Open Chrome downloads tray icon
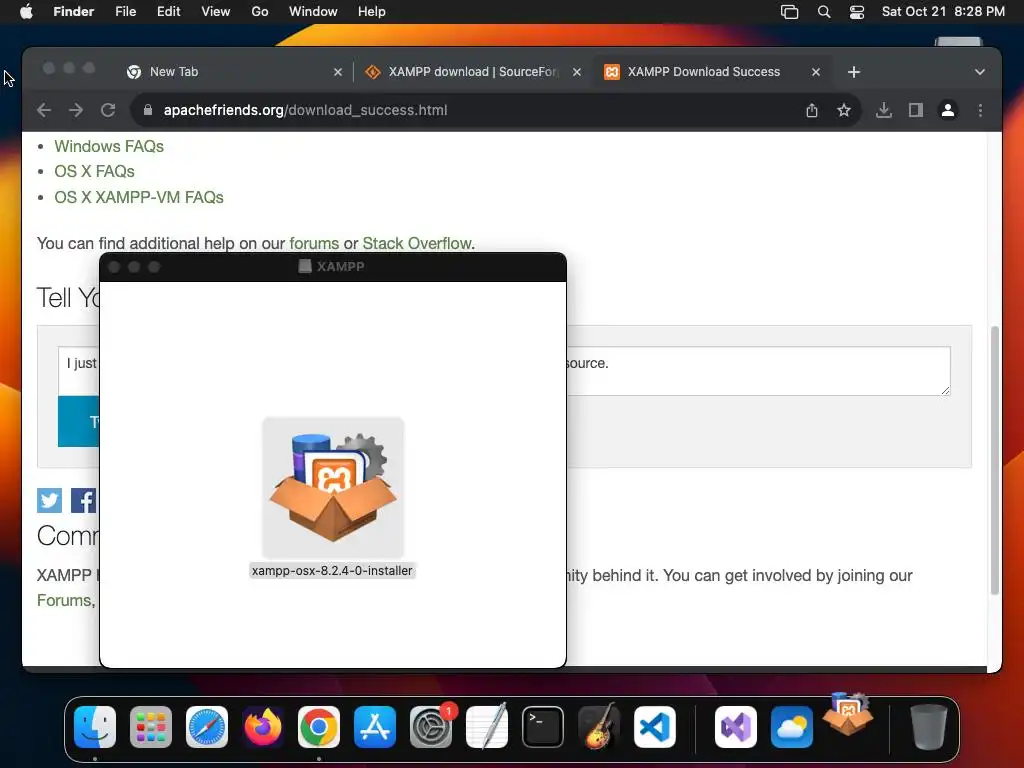The height and width of the screenshot is (768, 1024). click(884, 110)
